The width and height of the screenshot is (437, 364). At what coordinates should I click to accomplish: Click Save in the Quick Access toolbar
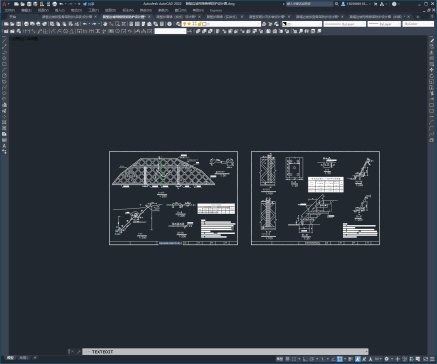tap(29, 4)
